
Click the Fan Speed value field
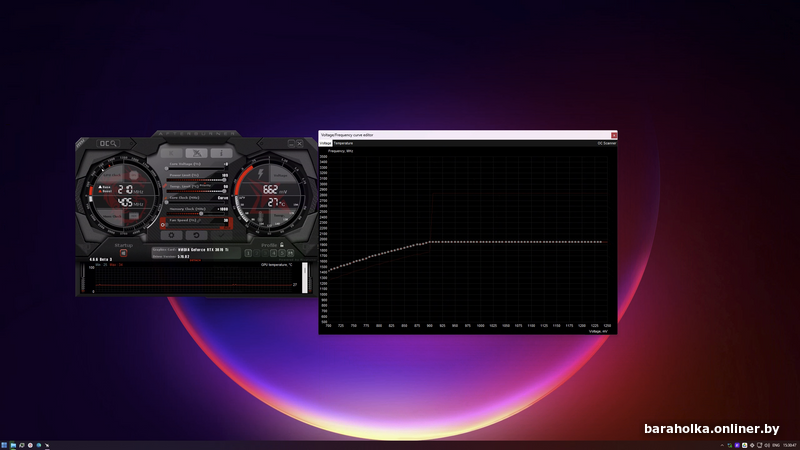coord(226,220)
